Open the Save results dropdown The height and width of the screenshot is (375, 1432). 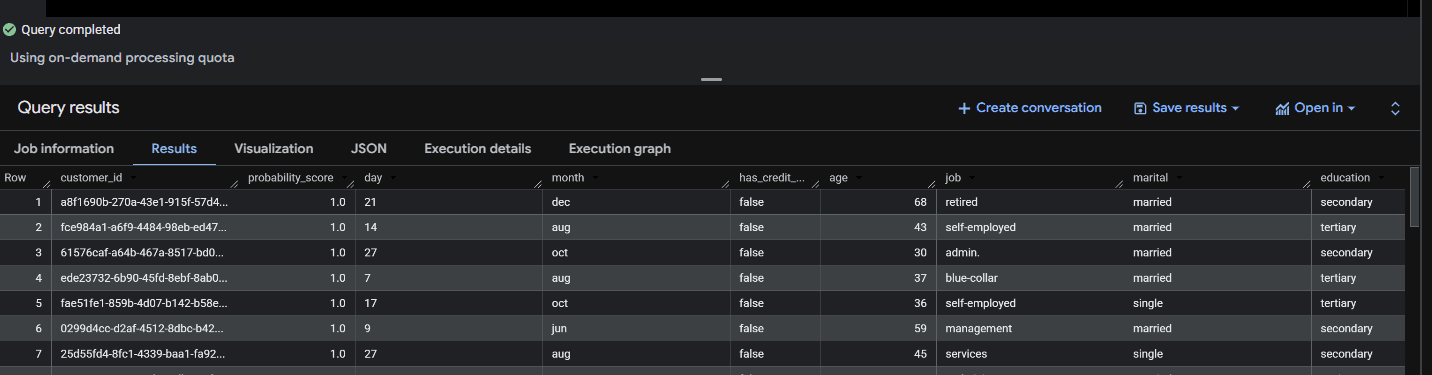pos(1186,108)
